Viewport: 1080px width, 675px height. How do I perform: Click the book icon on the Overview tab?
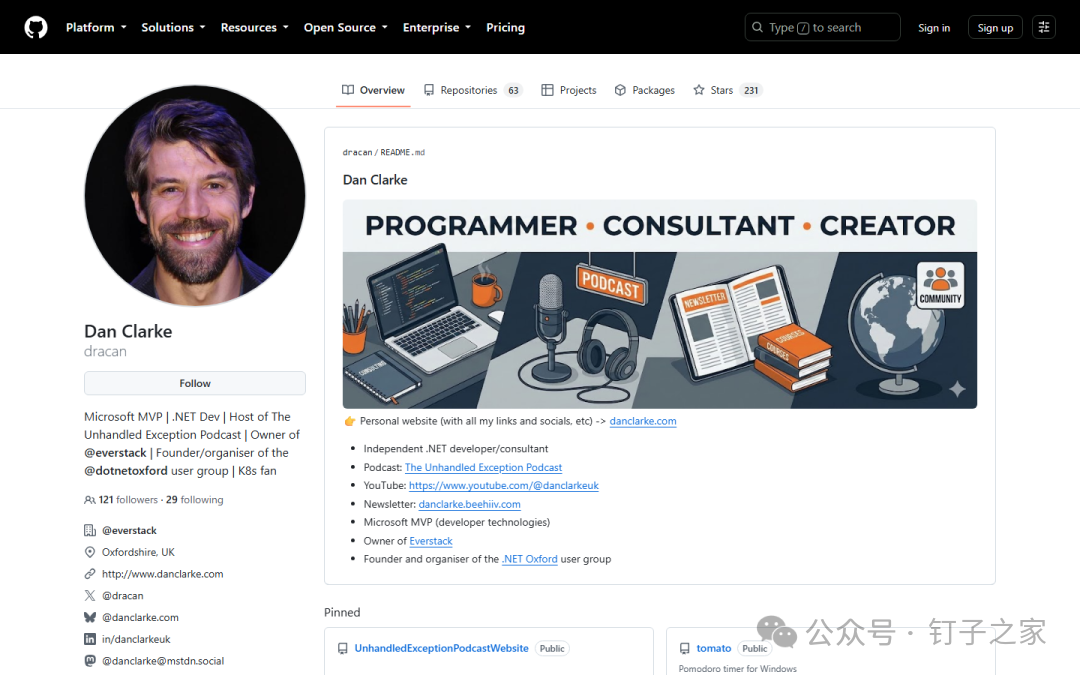(348, 90)
